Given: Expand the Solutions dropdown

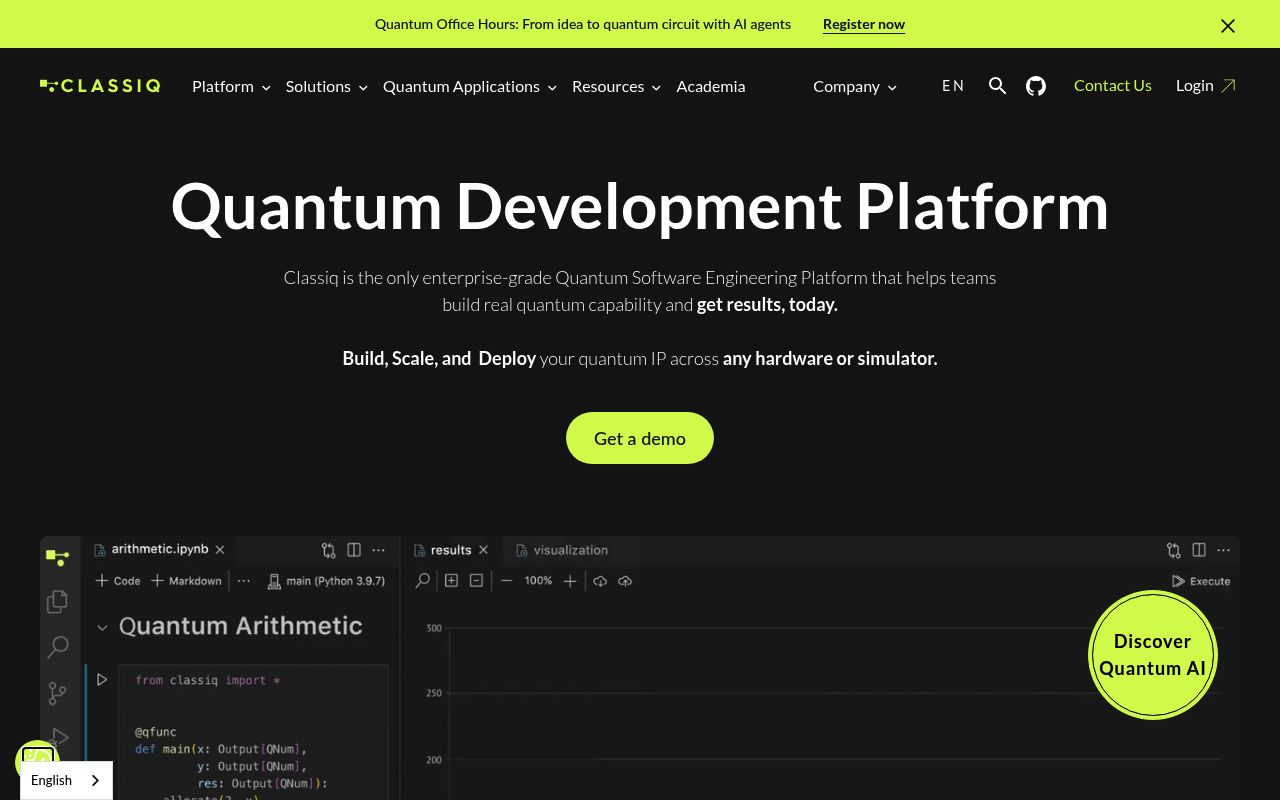Looking at the screenshot, I should (327, 87).
